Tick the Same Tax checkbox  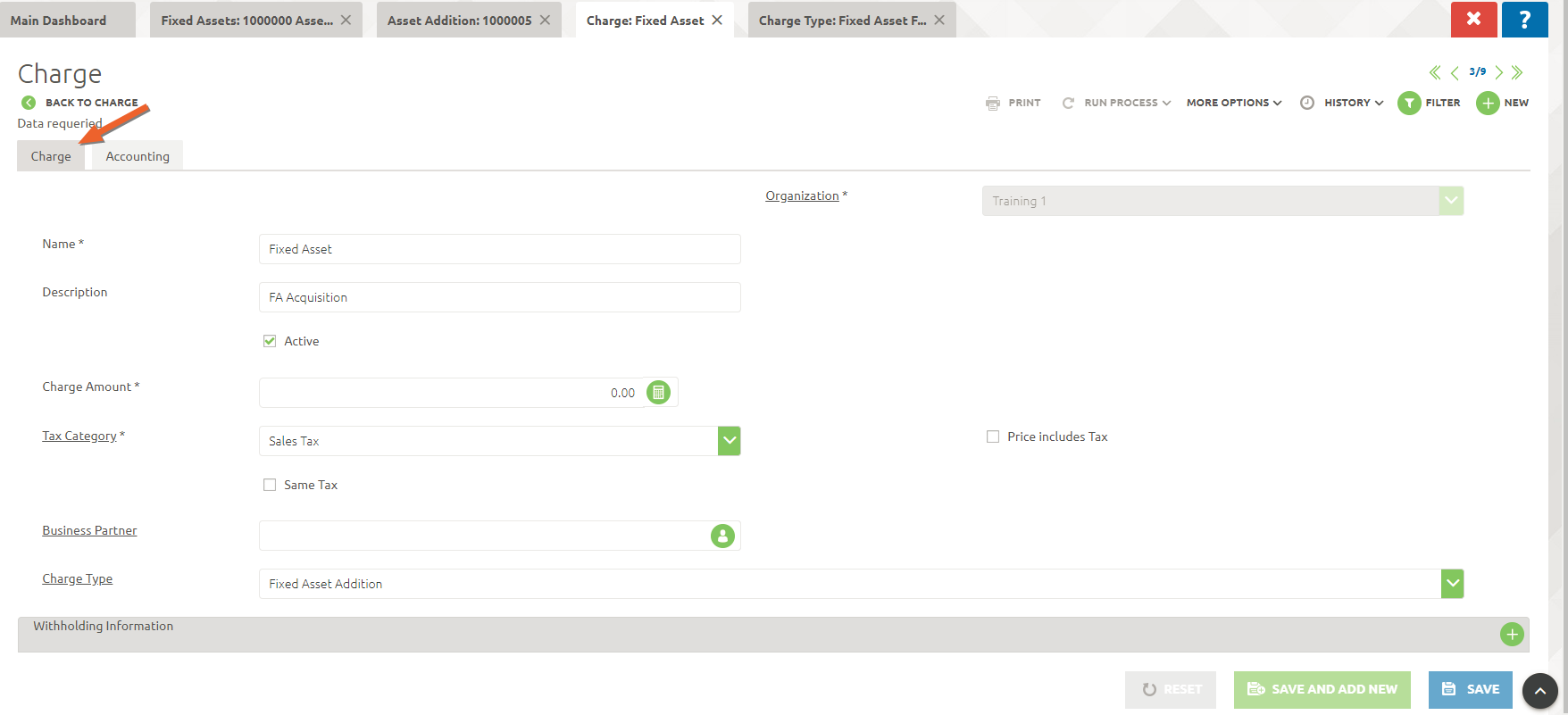pyautogui.click(x=270, y=485)
